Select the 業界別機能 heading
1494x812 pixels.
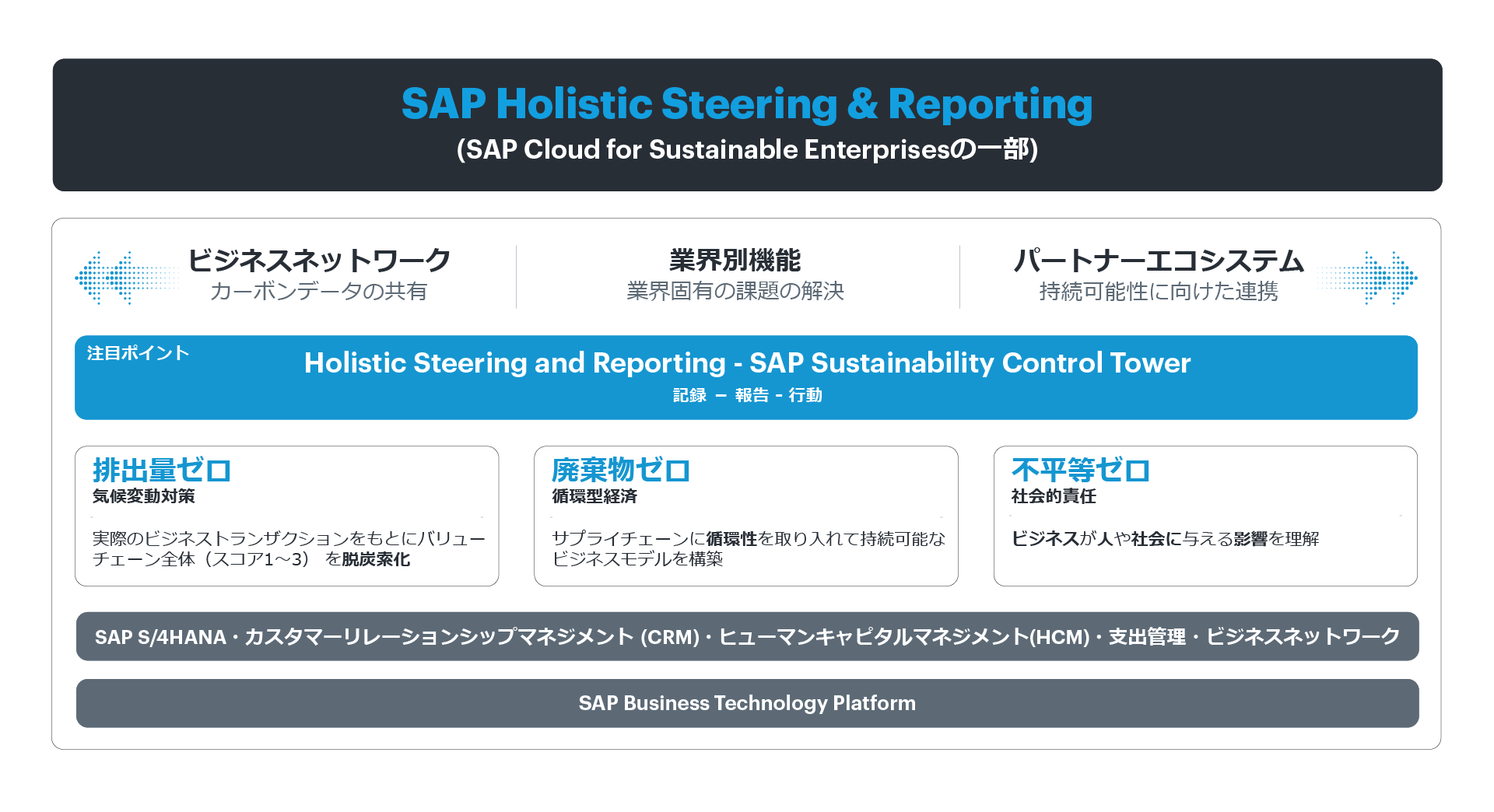(x=735, y=260)
